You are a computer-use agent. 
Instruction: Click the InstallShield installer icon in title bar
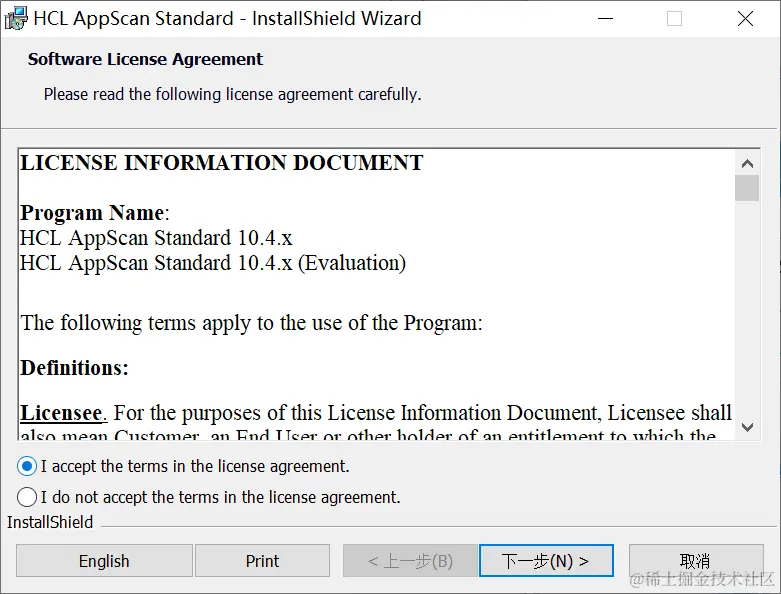point(15,18)
